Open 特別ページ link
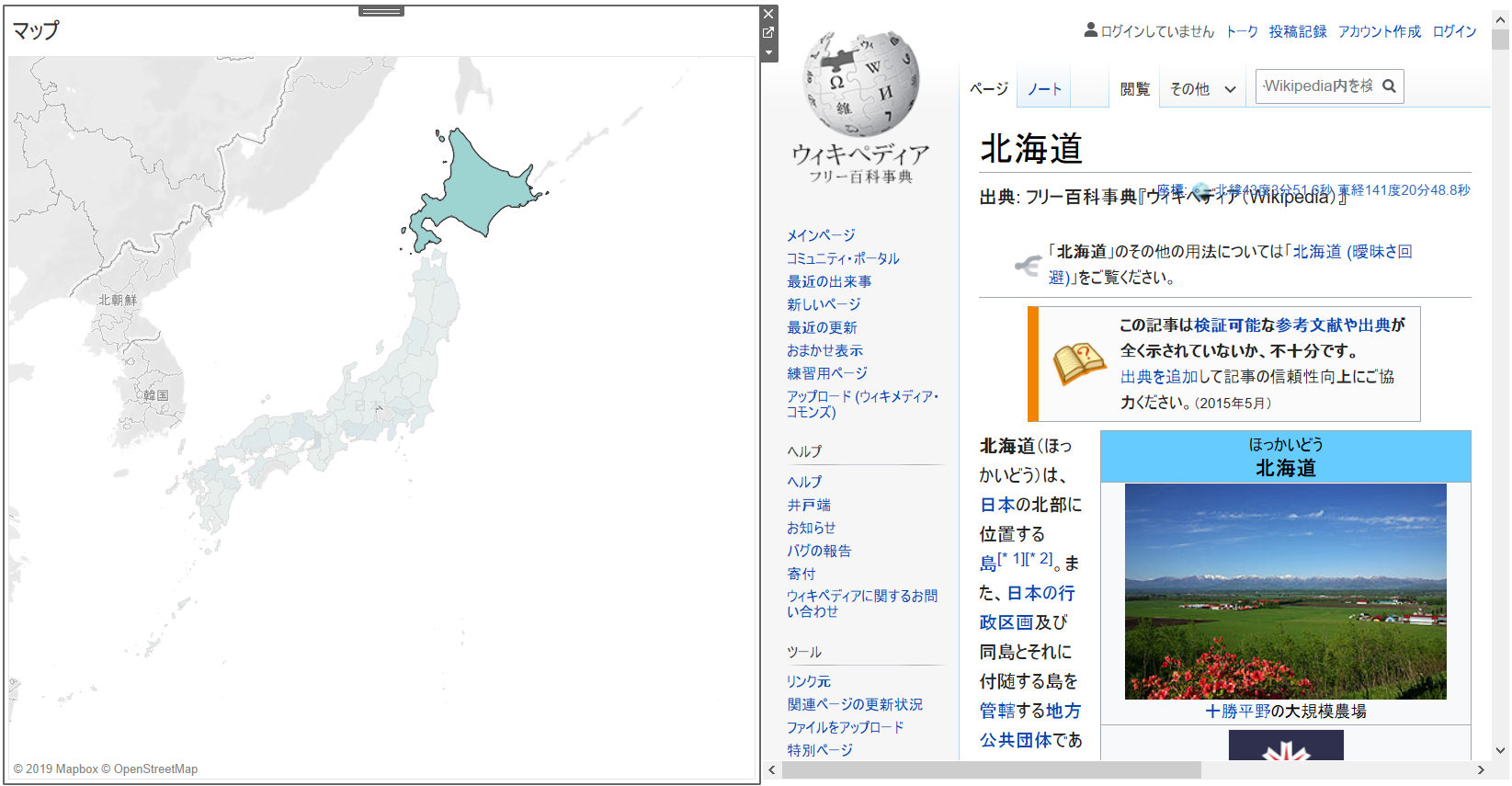 tap(820, 750)
